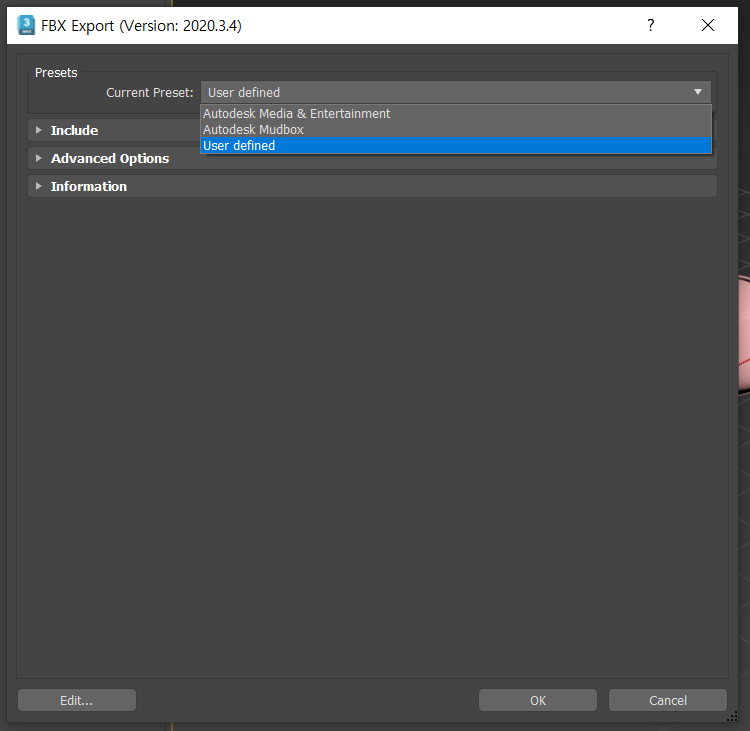Screen dimensions: 750x731
Task: Click the resize grip at dialog corner
Action: [x=732, y=716]
